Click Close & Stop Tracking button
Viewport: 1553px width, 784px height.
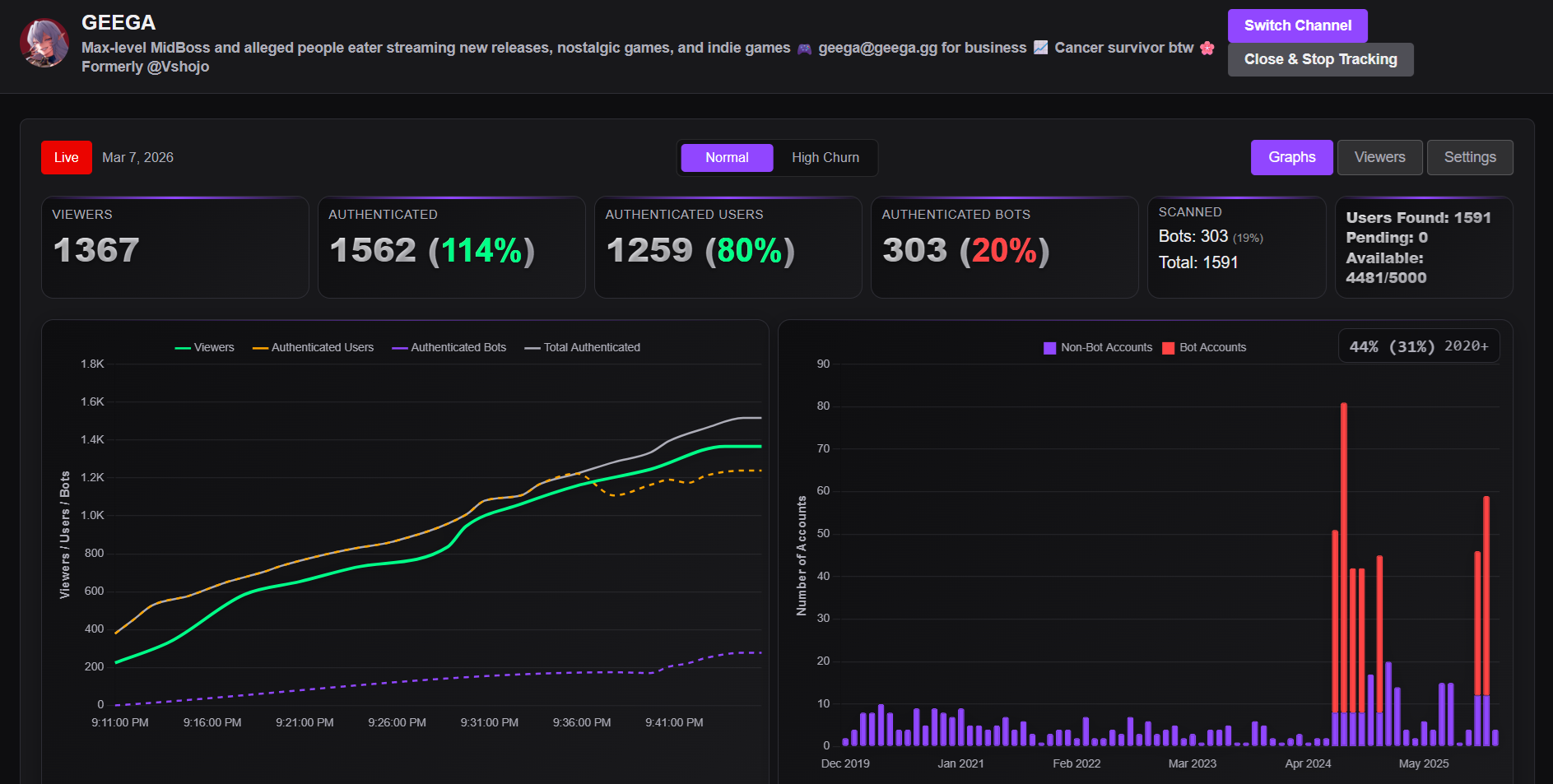pyautogui.click(x=1320, y=59)
